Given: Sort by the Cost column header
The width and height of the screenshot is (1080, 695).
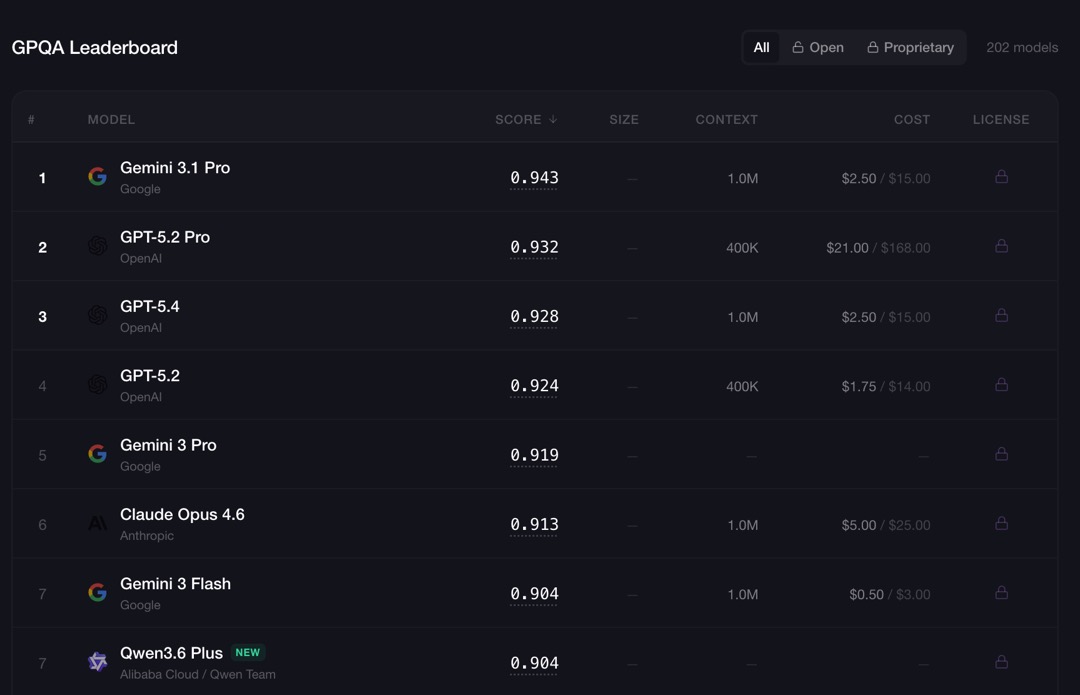Looking at the screenshot, I should (x=911, y=119).
